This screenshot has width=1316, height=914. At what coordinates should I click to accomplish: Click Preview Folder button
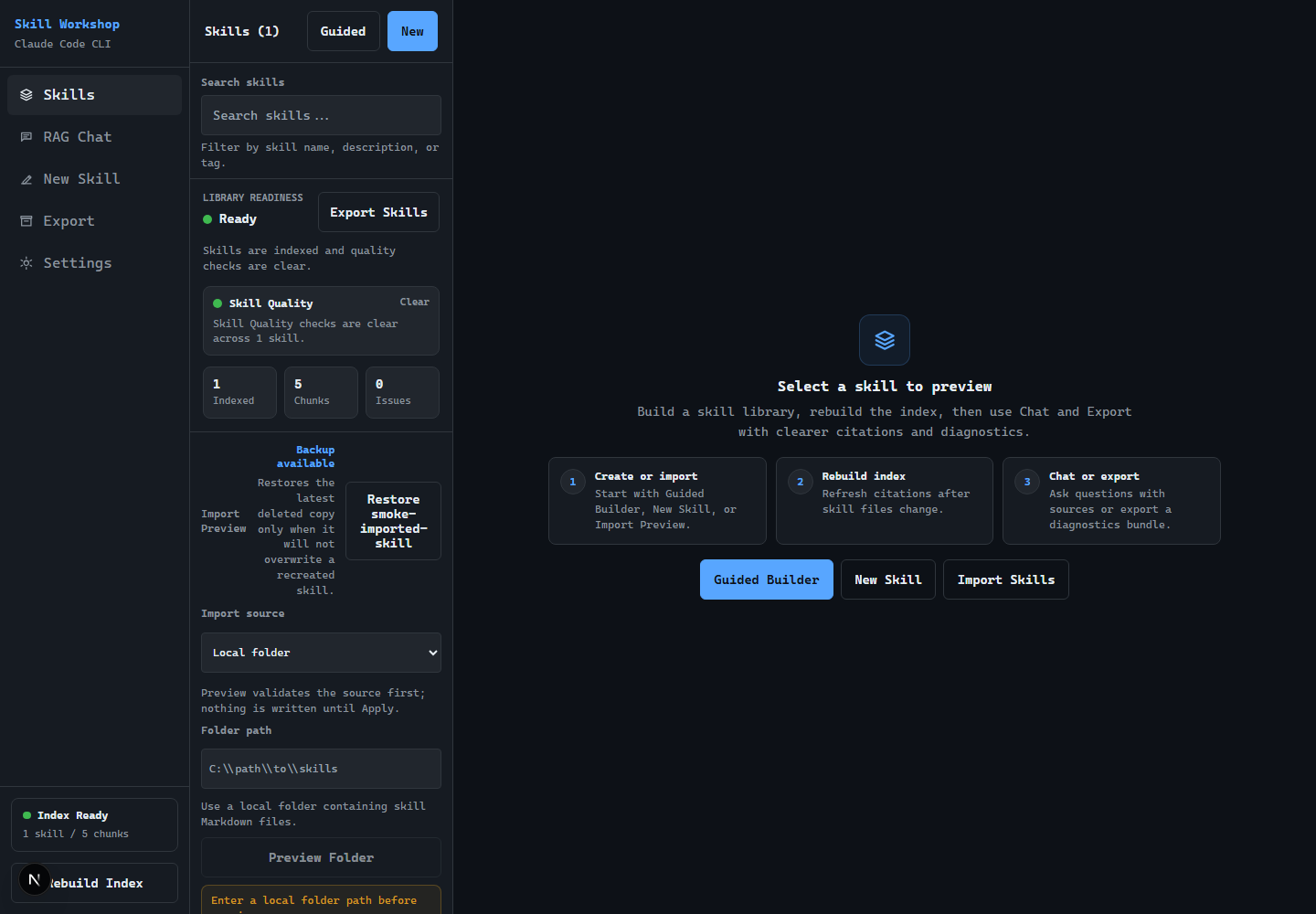click(x=321, y=857)
